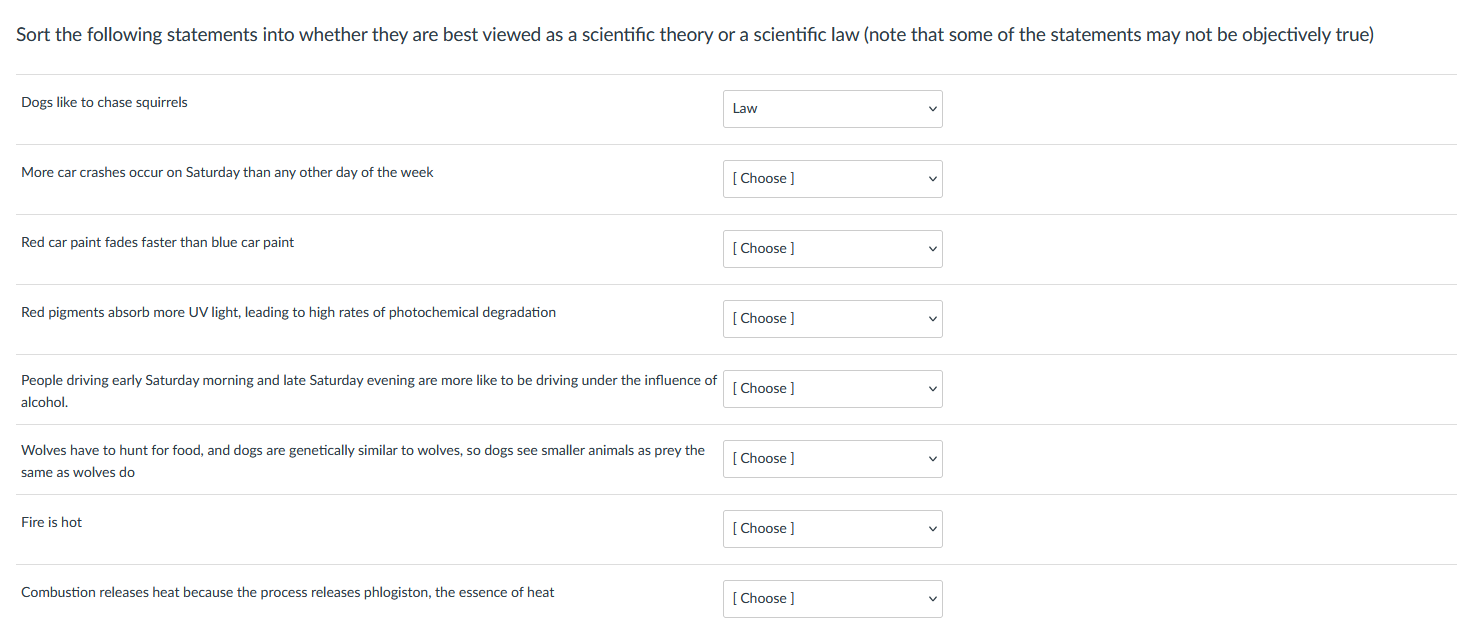Open the [Choose] dropdown for the Saturday car crashes statement
The height and width of the screenshot is (639, 1457).
pyautogui.click(x=833, y=178)
